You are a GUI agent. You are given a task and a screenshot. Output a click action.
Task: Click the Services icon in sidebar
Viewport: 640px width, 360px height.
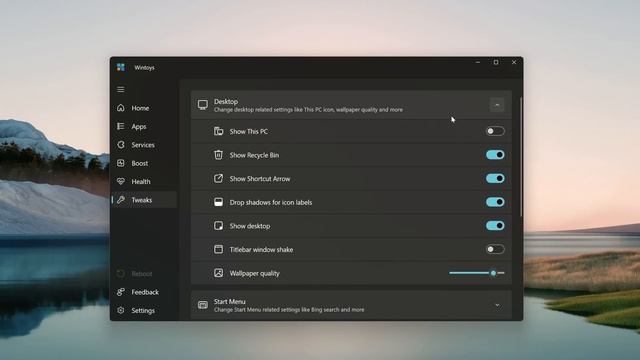(121, 144)
